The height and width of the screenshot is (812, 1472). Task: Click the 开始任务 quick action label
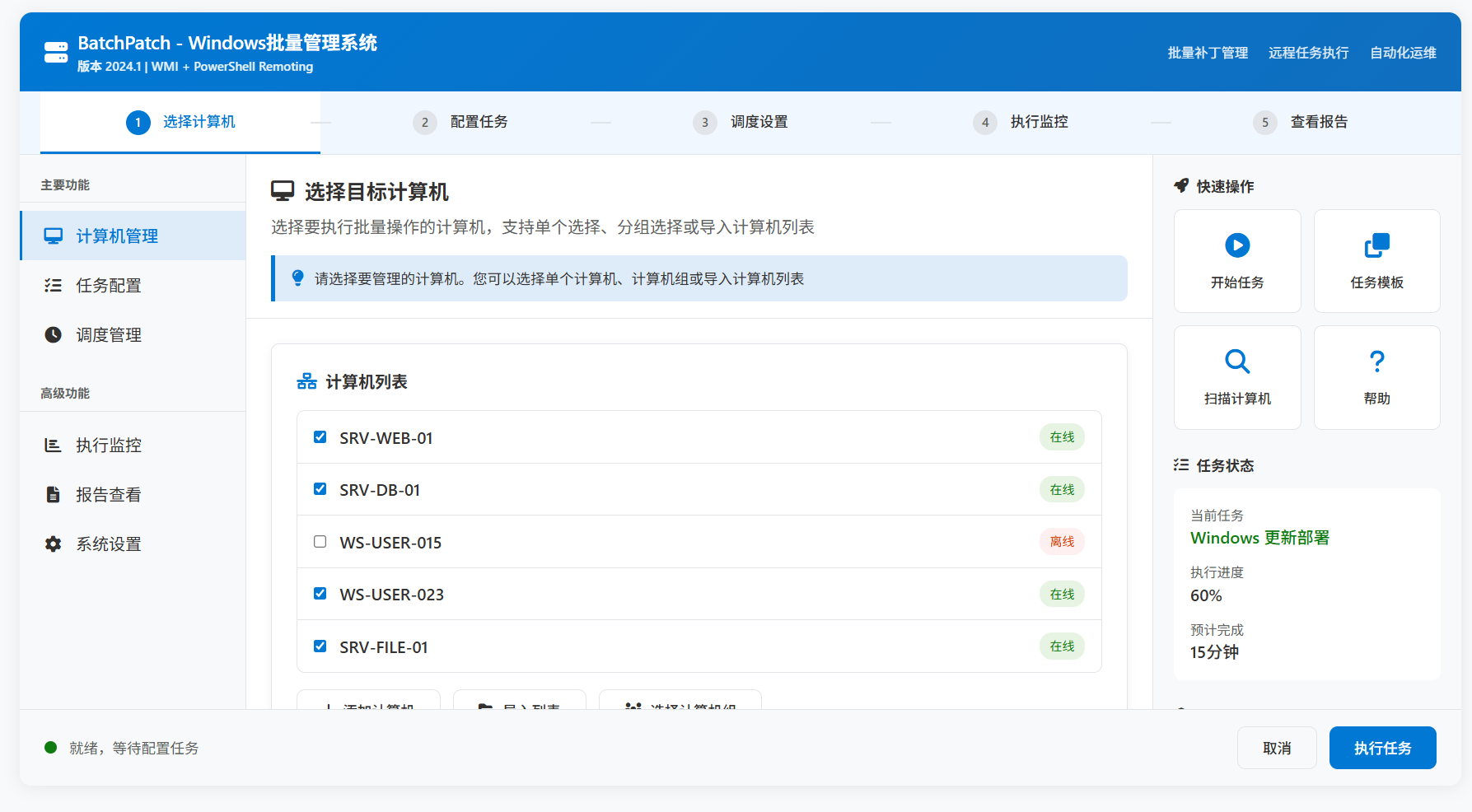coord(1237,282)
